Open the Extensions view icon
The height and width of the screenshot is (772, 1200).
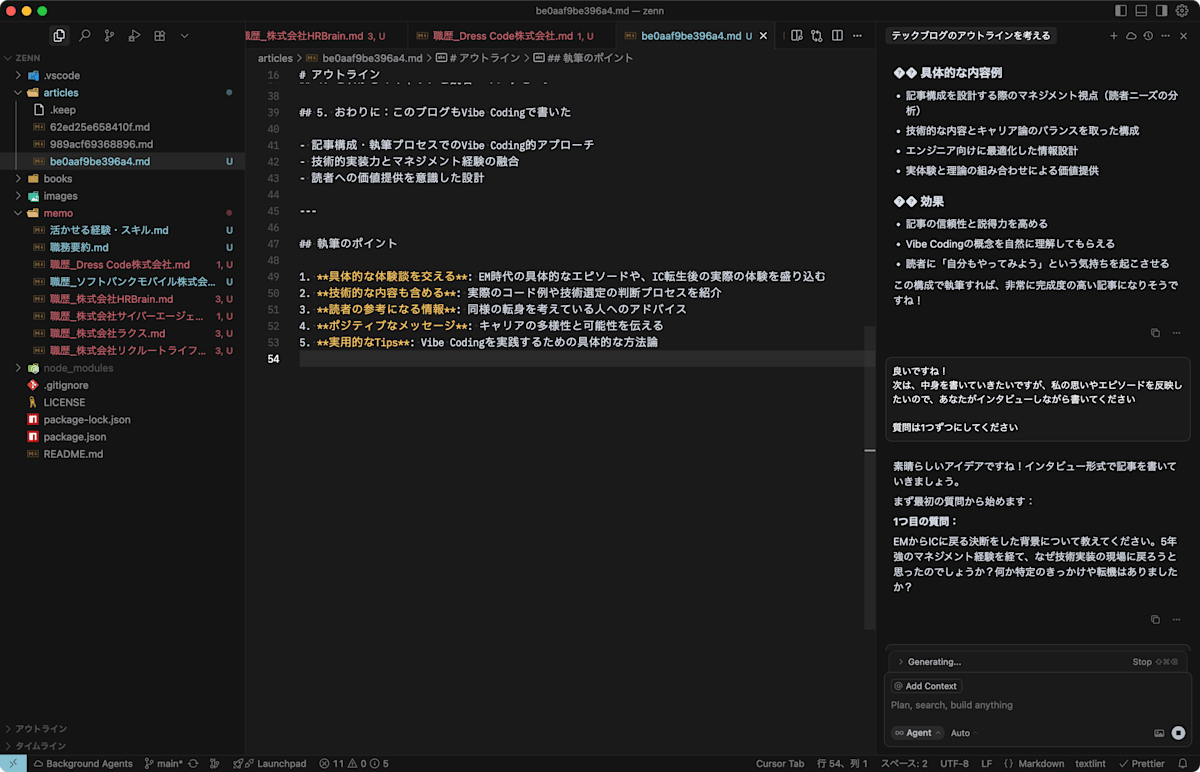[159, 36]
